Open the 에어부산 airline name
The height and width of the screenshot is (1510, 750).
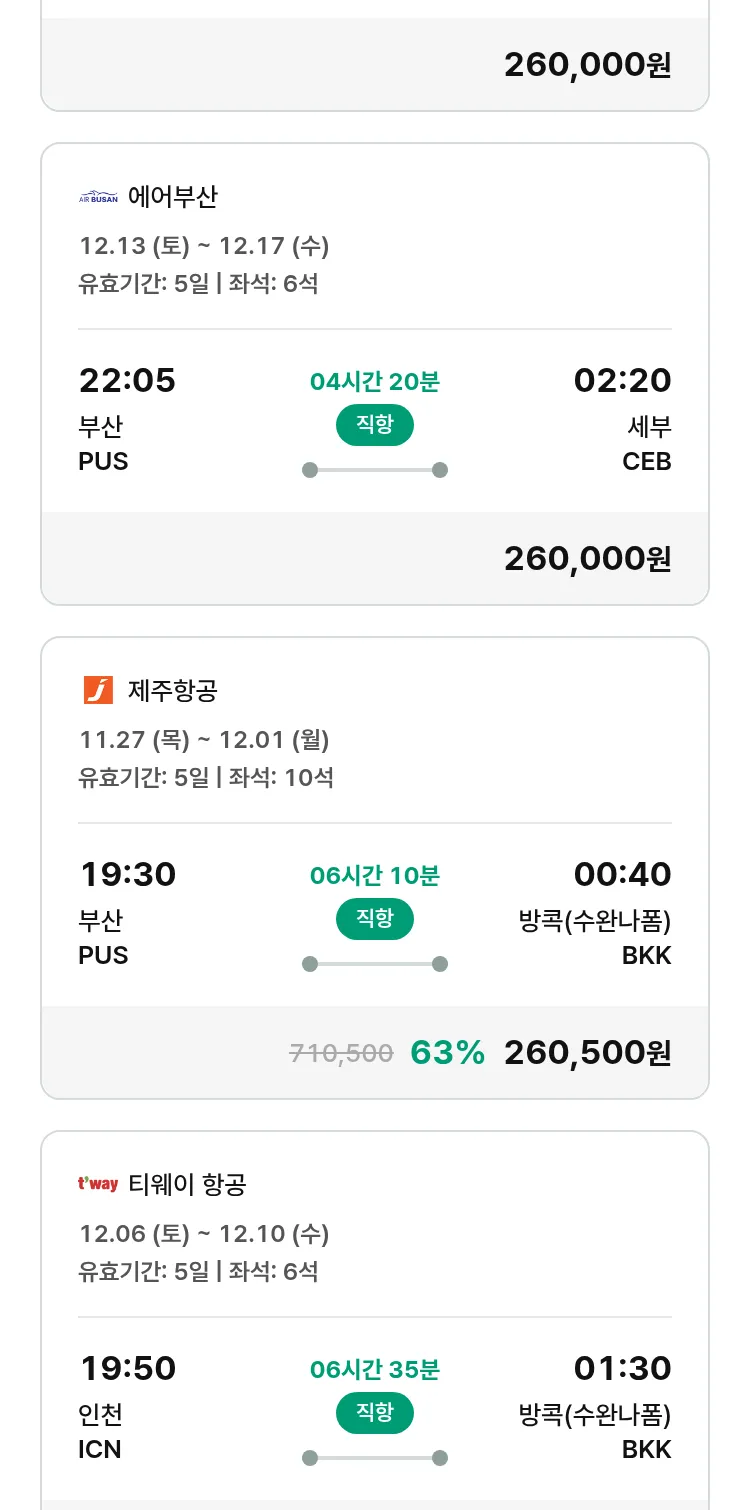pos(173,197)
